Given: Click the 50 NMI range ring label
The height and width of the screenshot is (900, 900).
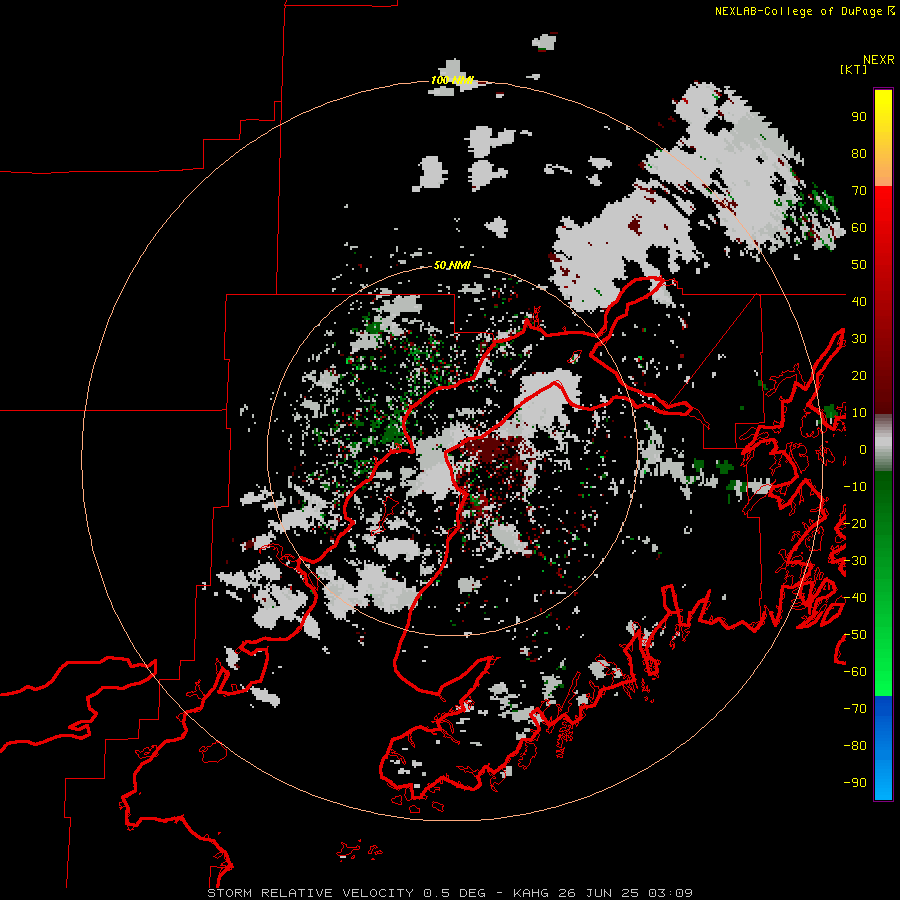Looking at the screenshot, I should coord(452,265).
